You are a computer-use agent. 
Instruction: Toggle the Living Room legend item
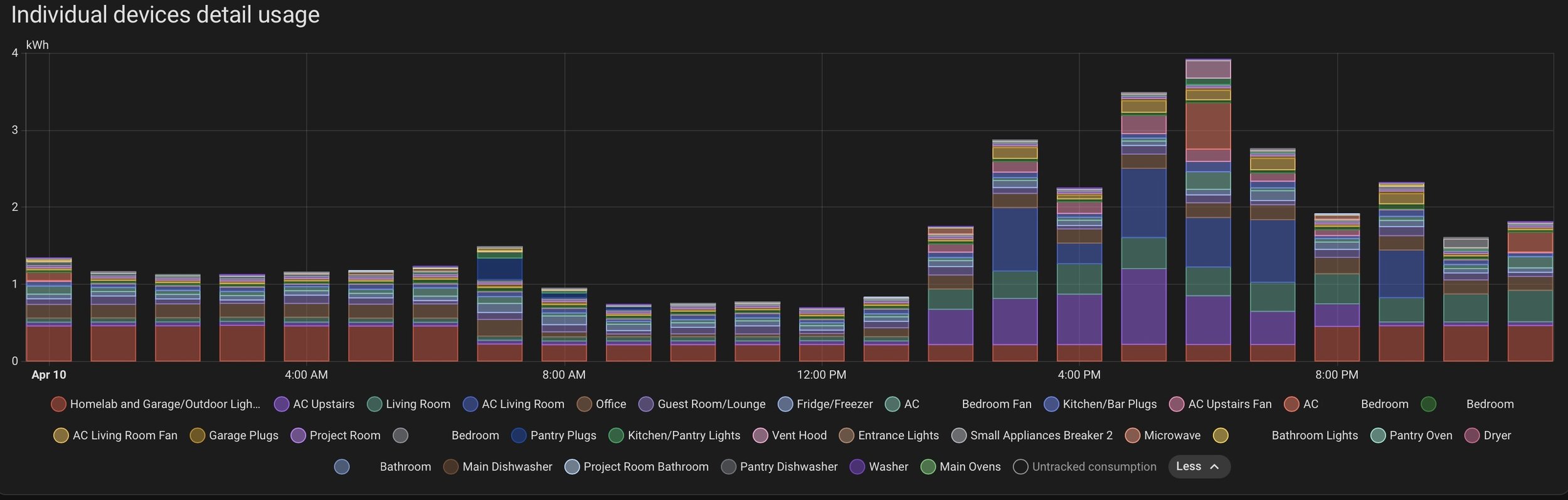coord(408,404)
